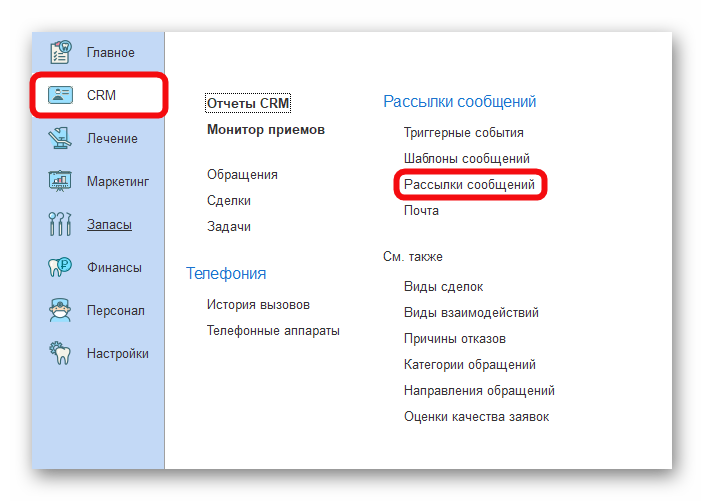Screen dimensions: 704x501
Task: Click the Финансы tooth with ruble icon
Action: point(60,267)
